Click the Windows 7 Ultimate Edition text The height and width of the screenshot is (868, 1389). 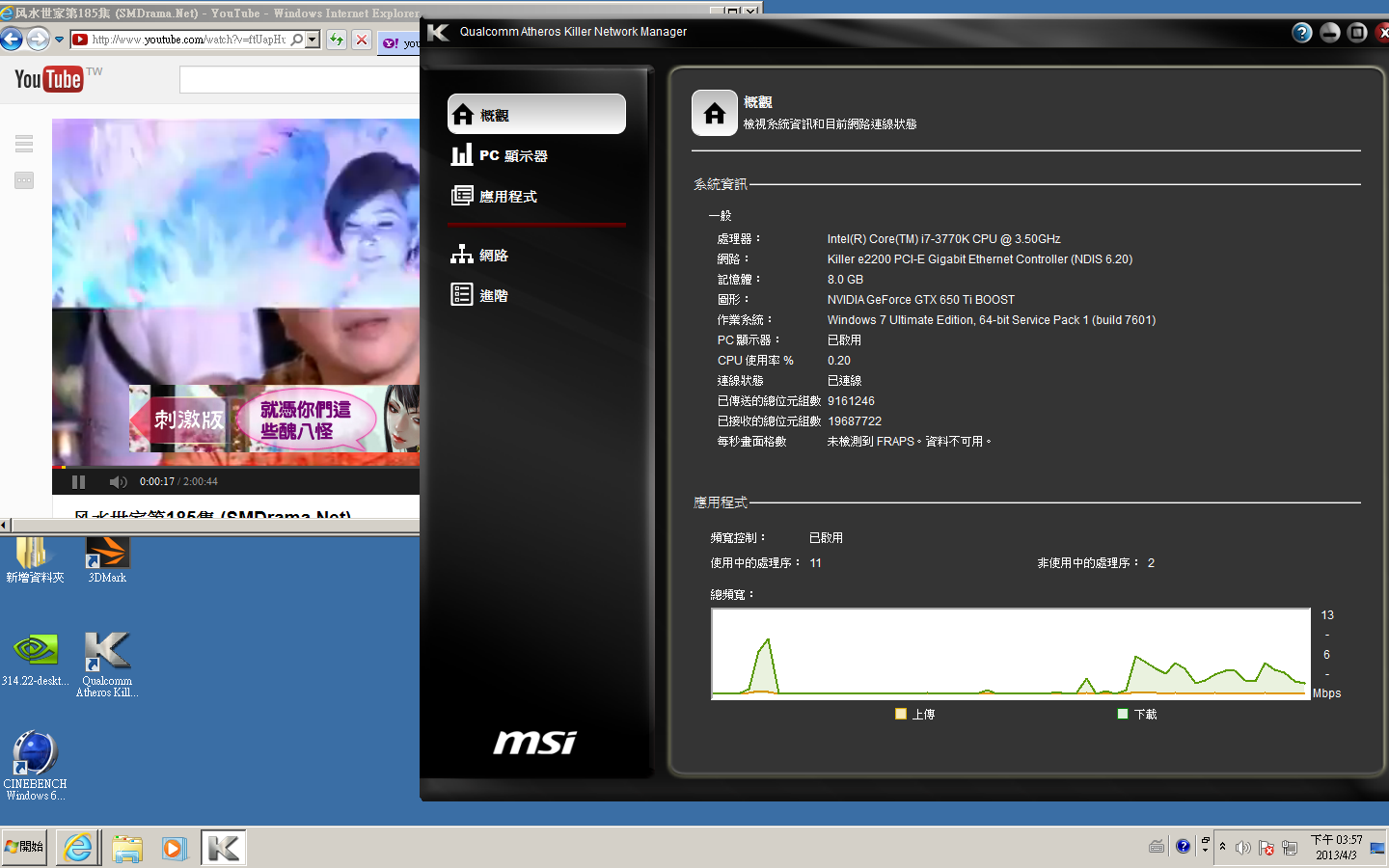coord(992,320)
